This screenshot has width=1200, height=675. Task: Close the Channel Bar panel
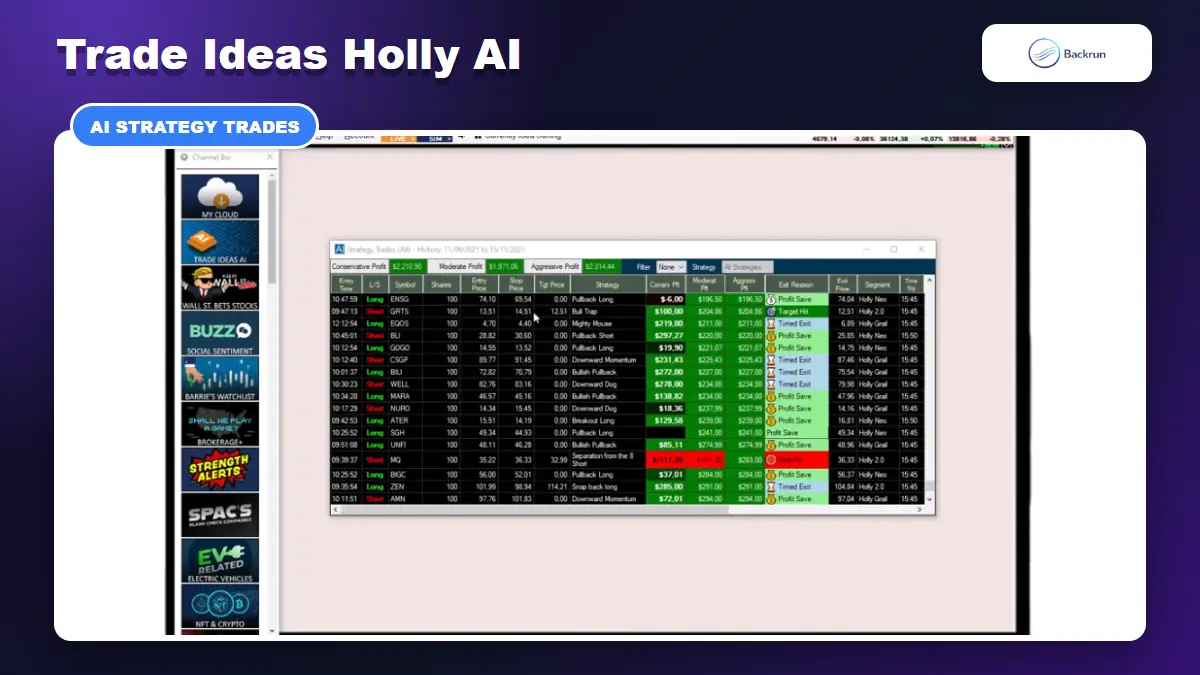[x=269, y=157]
